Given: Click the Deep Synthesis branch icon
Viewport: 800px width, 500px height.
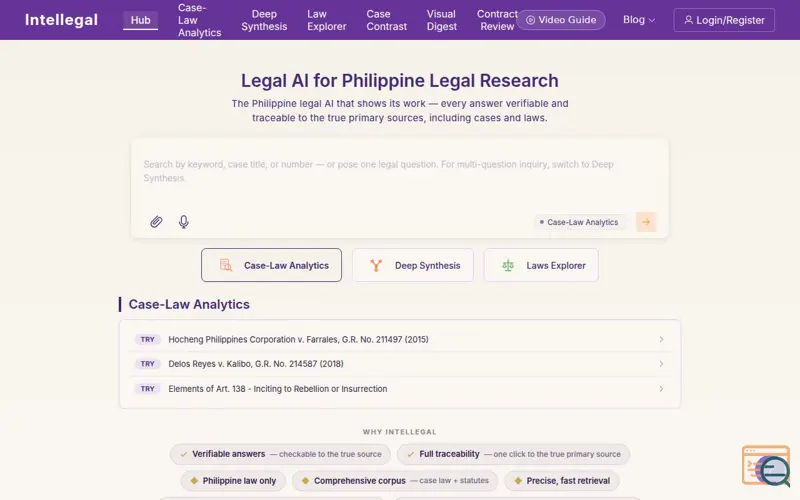Looking at the screenshot, I should coord(376,265).
